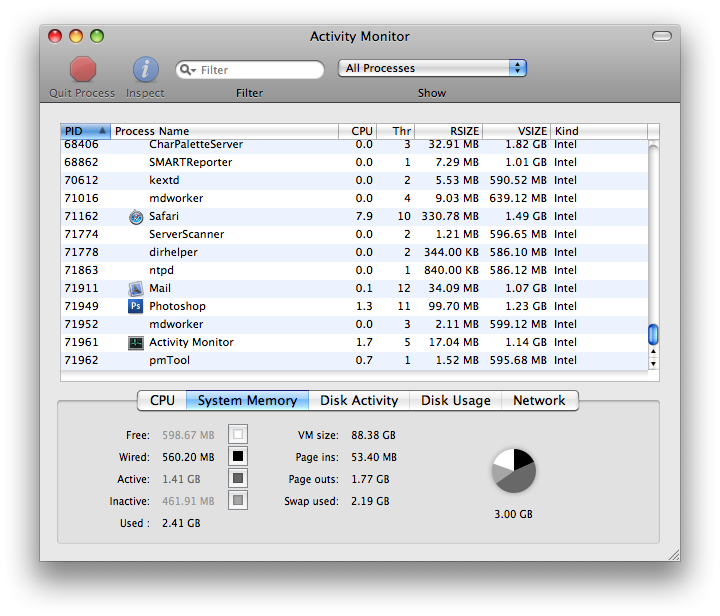
Task: Click the Quit Process stop-sign icon
Action: pyautogui.click(x=83, y=69)
